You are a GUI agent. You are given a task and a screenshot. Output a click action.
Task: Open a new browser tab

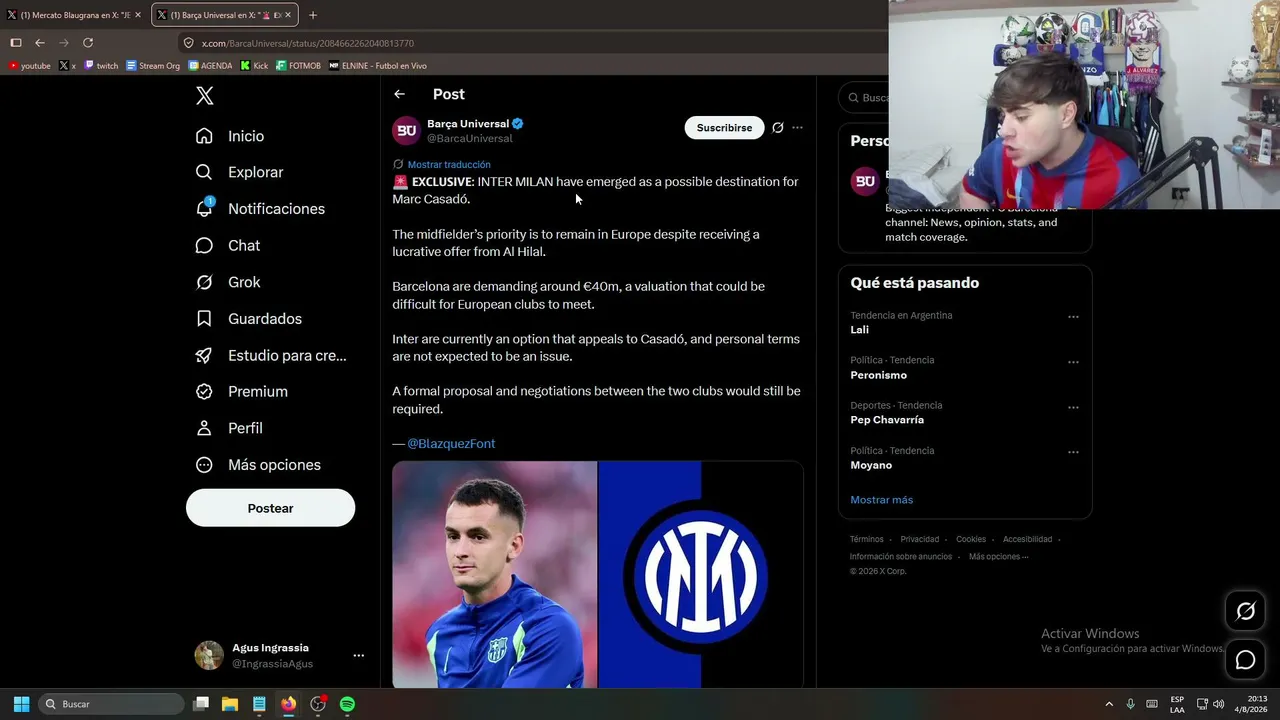313,15
